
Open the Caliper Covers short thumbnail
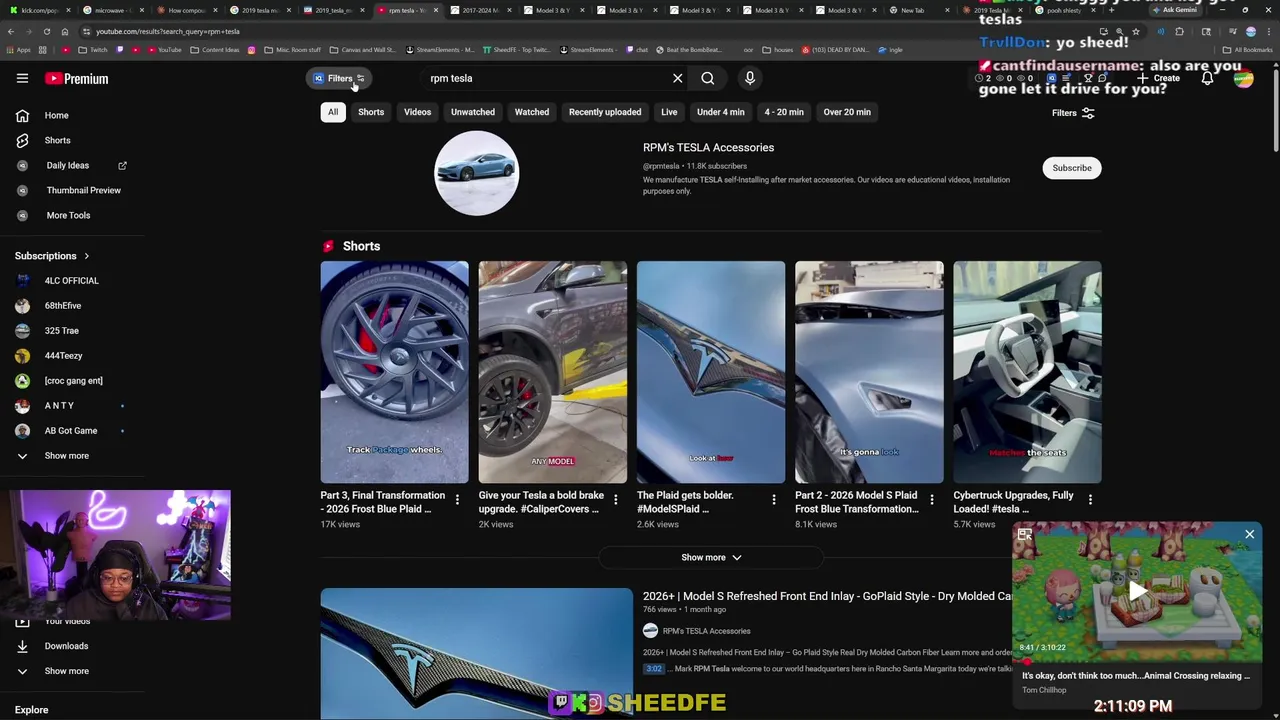pyautogui.click(x=552, y=372)
